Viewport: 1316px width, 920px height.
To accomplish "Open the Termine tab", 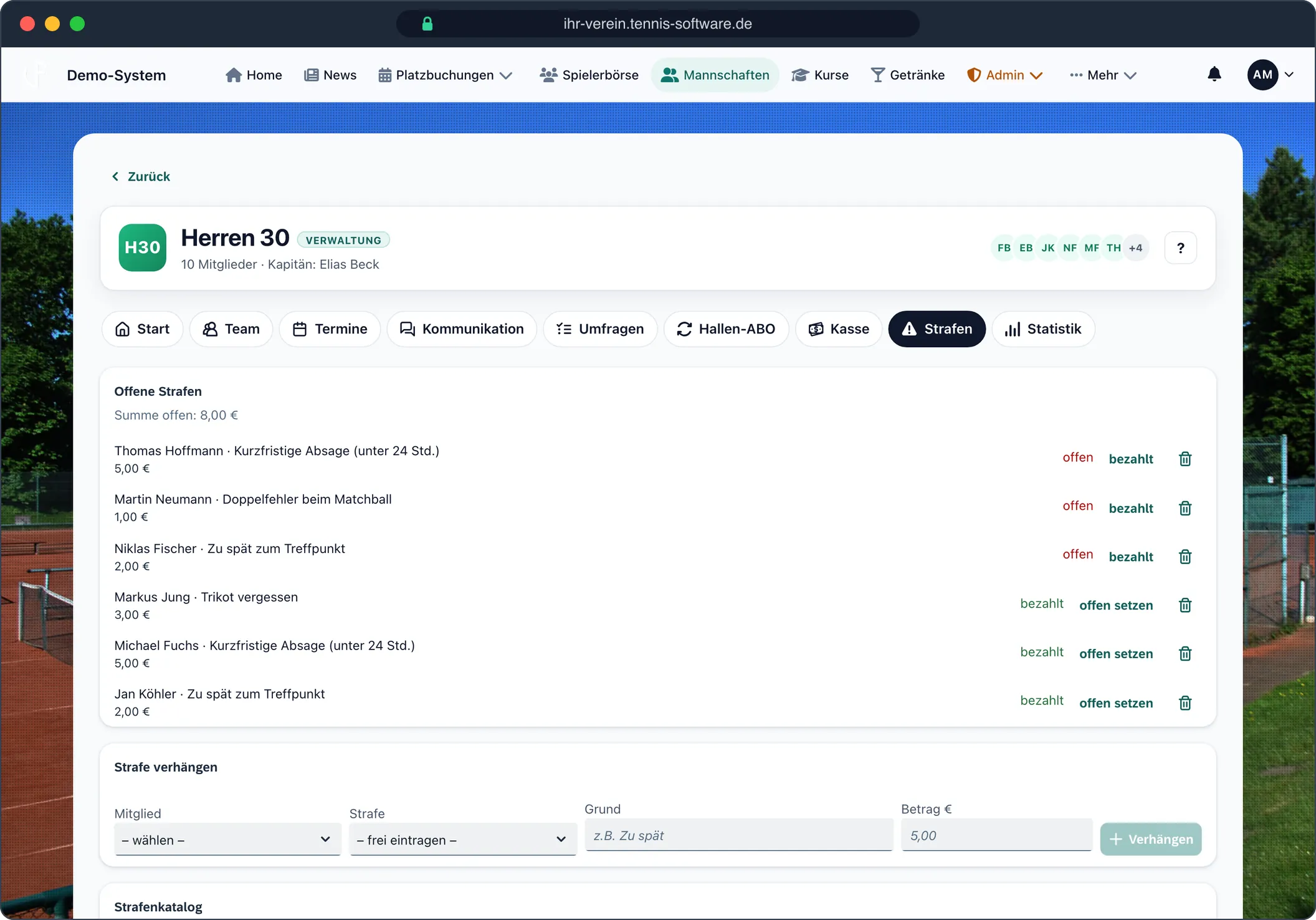I will tap(330, 329).
